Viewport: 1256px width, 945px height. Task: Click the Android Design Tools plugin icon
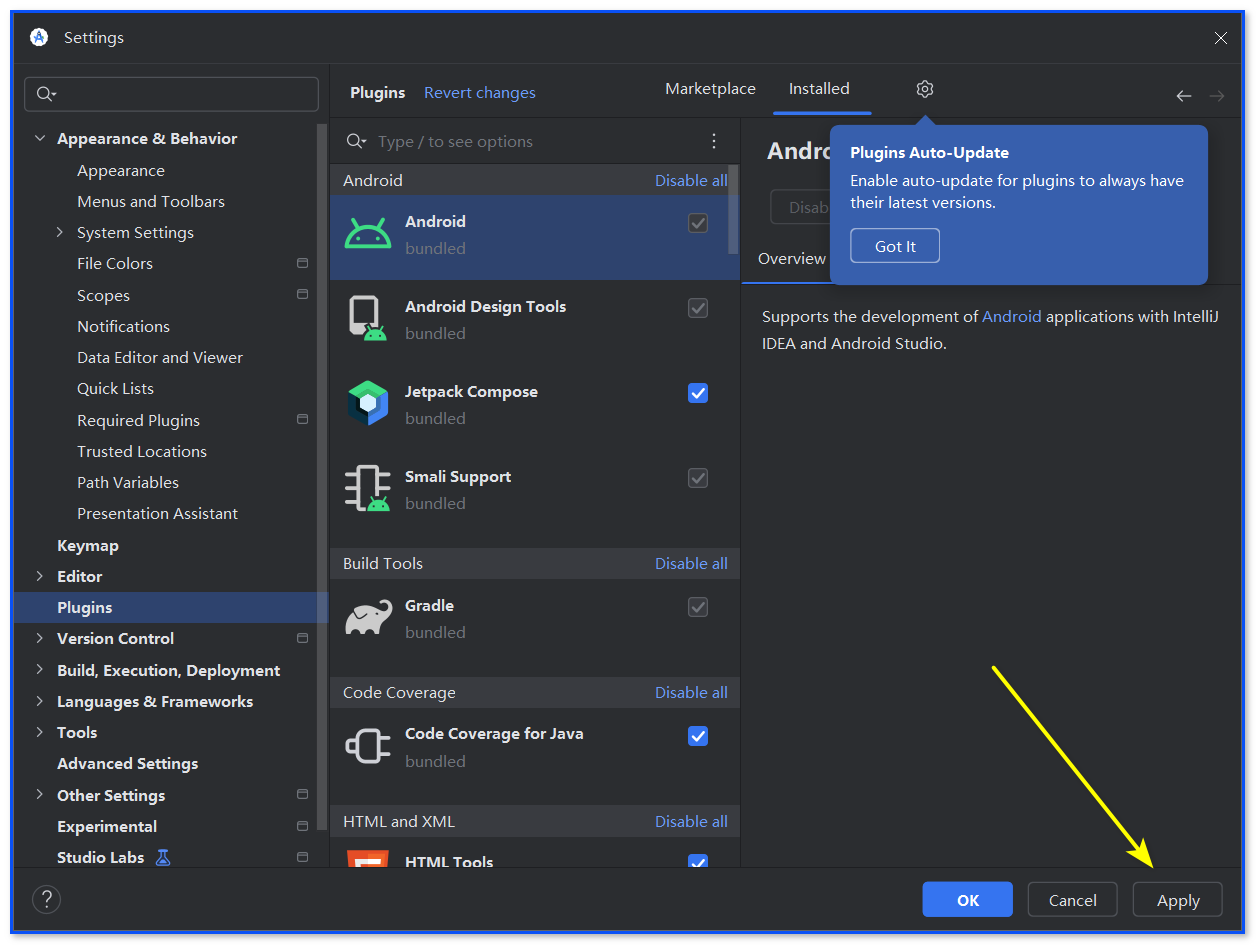pyautogui.click(x=367, y=319)
